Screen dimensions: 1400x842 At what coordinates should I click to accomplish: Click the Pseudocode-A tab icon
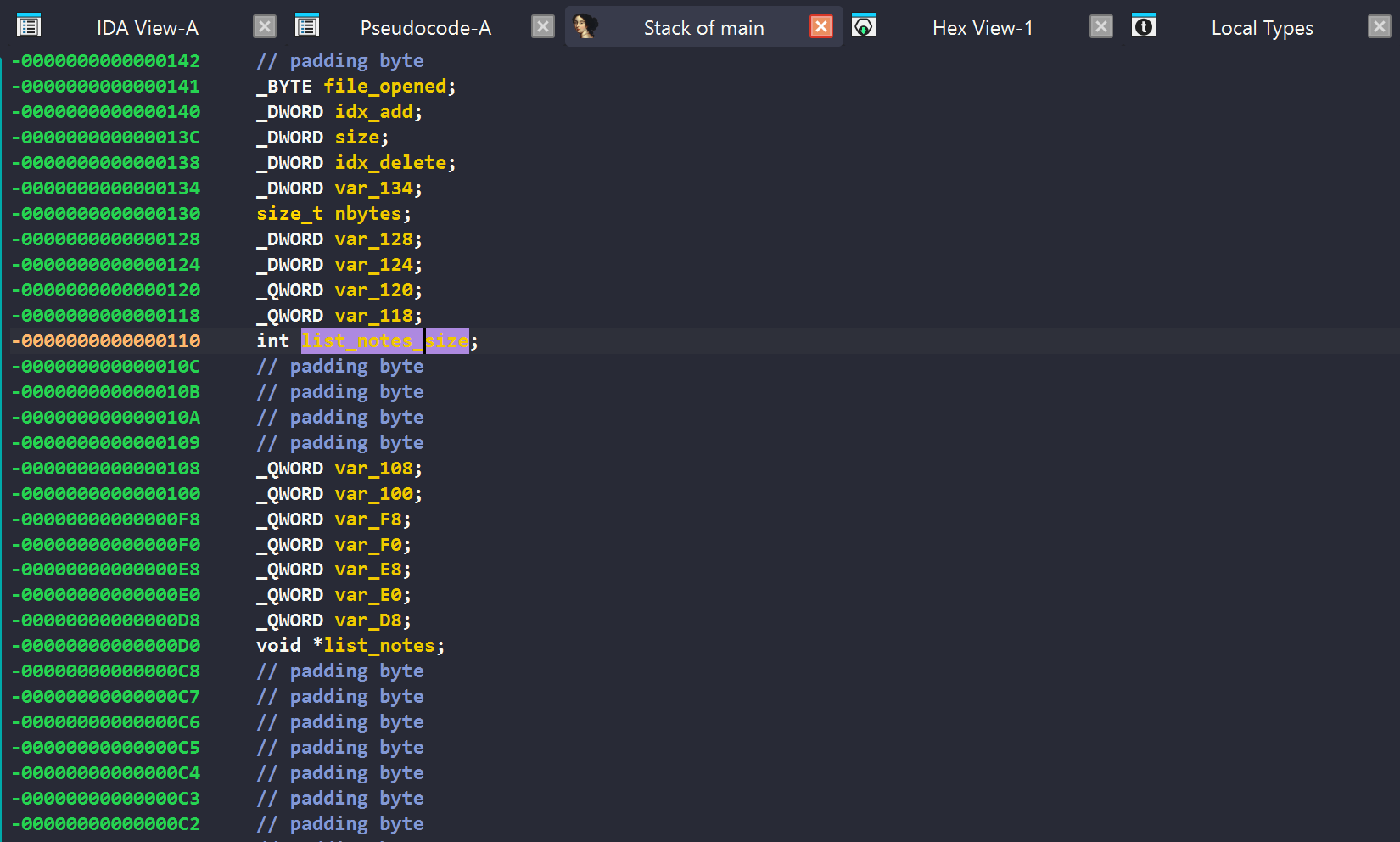[x=307, y=26]
